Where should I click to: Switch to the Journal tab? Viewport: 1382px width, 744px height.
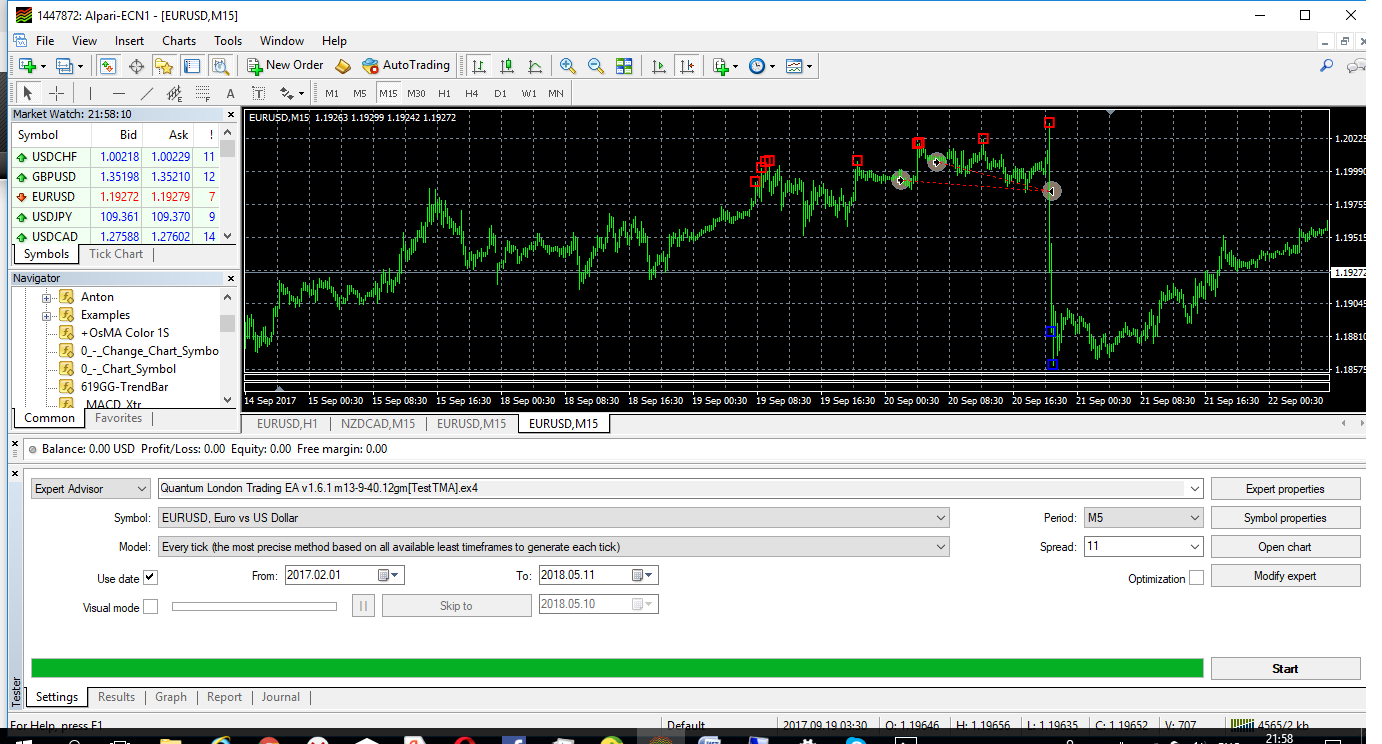click(x=281, y=697)
